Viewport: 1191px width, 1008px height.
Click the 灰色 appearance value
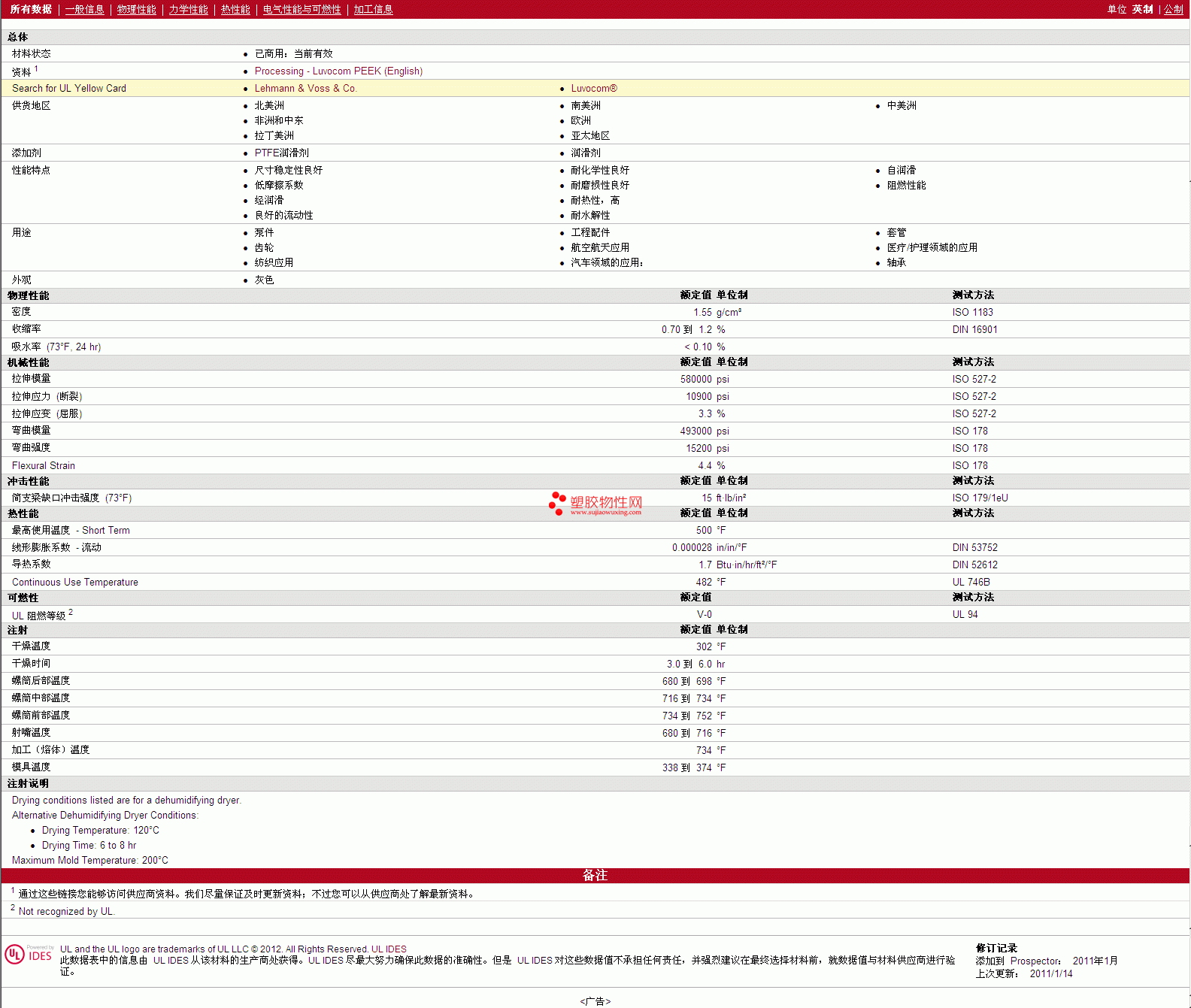(x=264, y=280)
